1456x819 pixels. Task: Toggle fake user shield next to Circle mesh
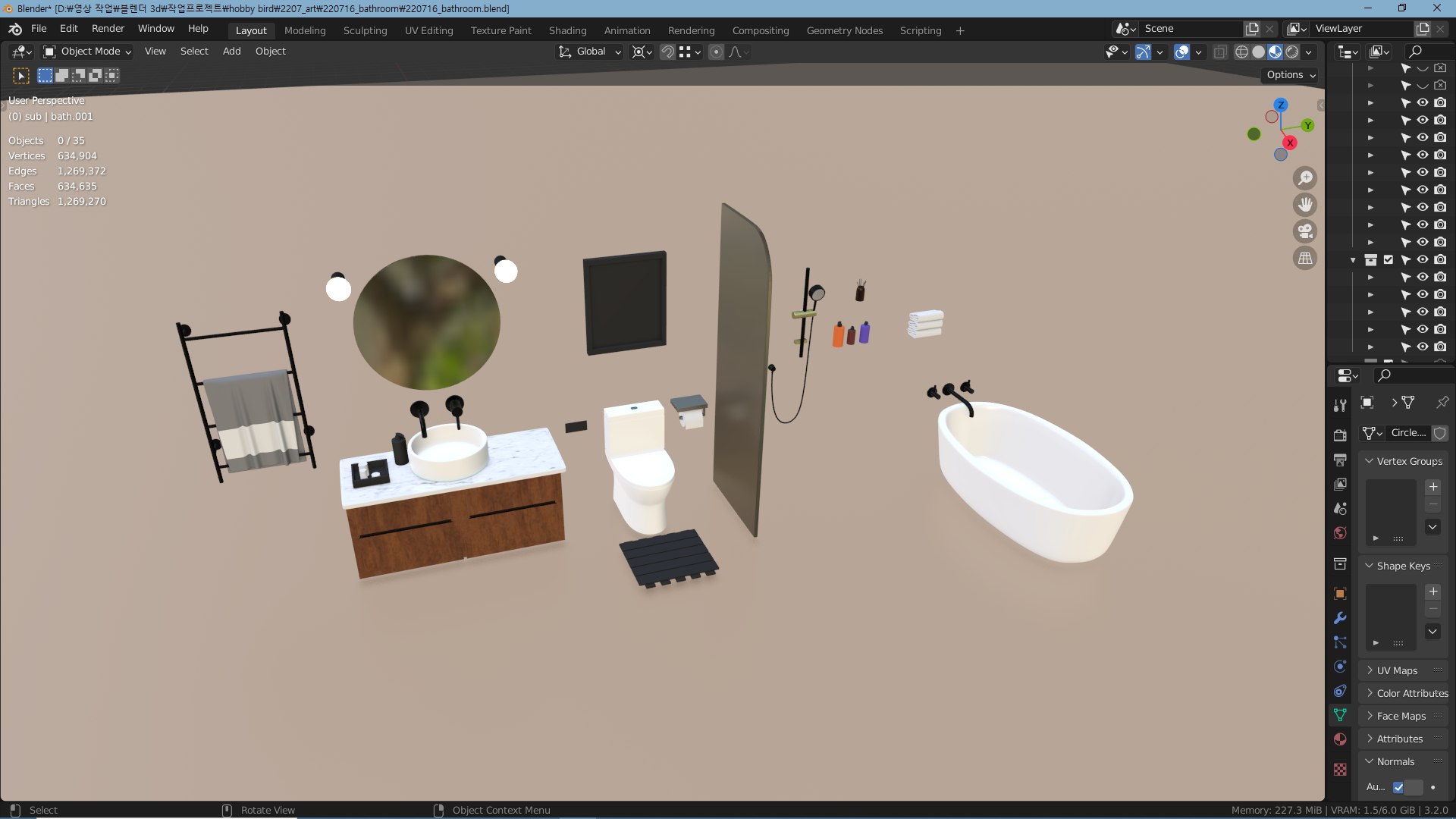click(1439, 433)
